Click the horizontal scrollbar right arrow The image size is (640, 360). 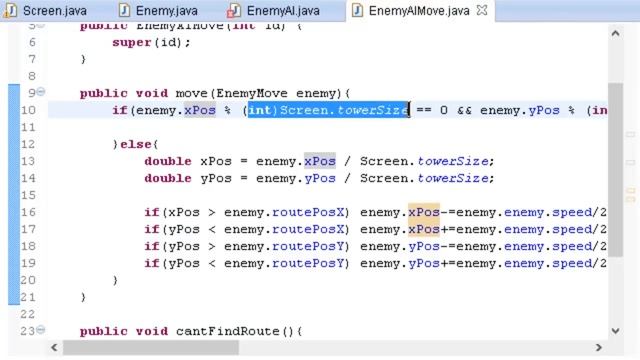click(598, 347)
